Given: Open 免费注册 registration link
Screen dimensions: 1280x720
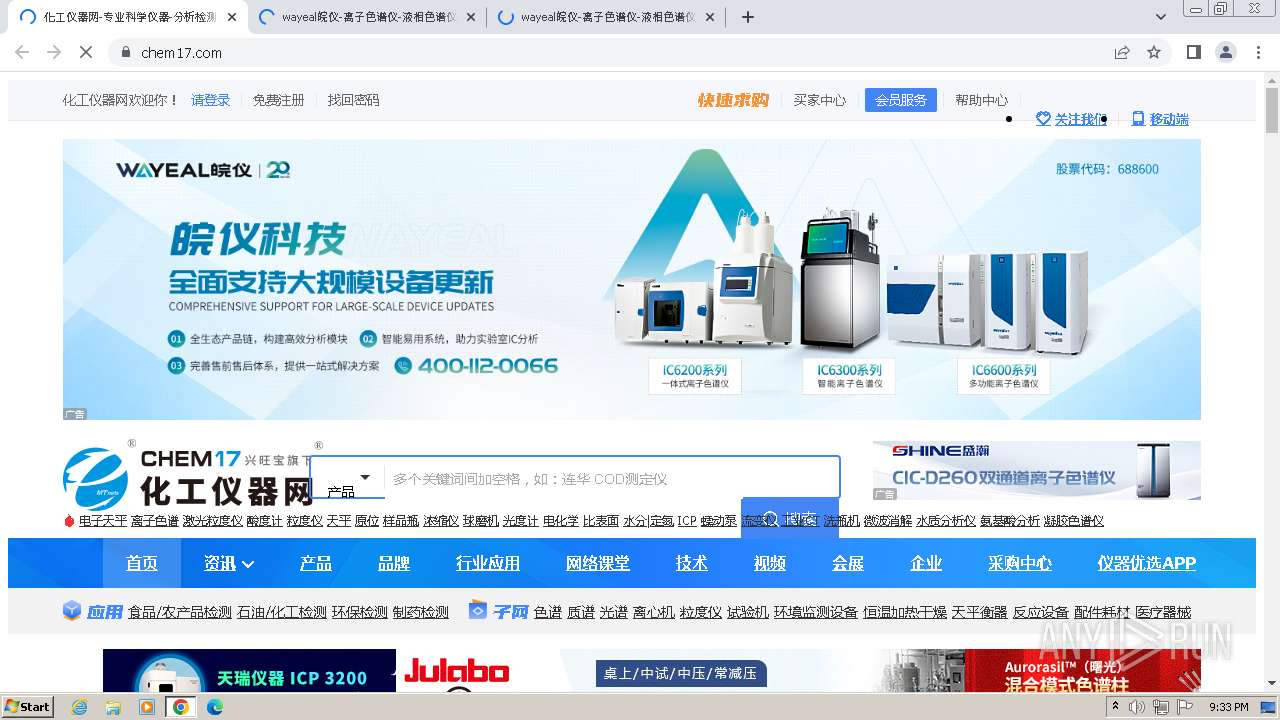Looking at the screenshot, I should [279, 100].
